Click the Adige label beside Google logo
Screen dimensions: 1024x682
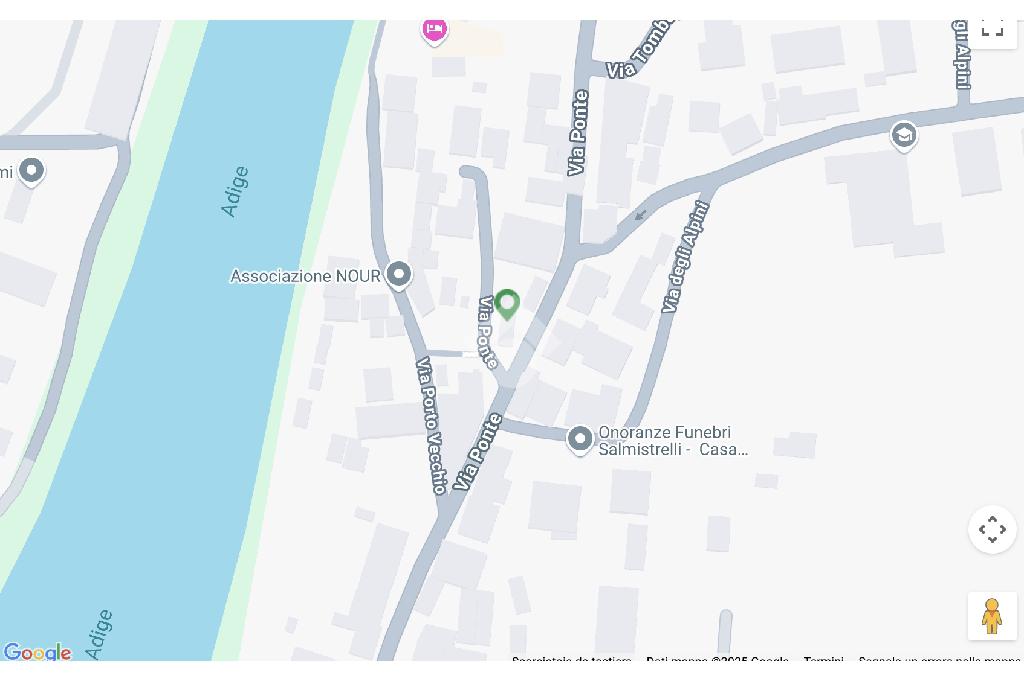[99, 634]
